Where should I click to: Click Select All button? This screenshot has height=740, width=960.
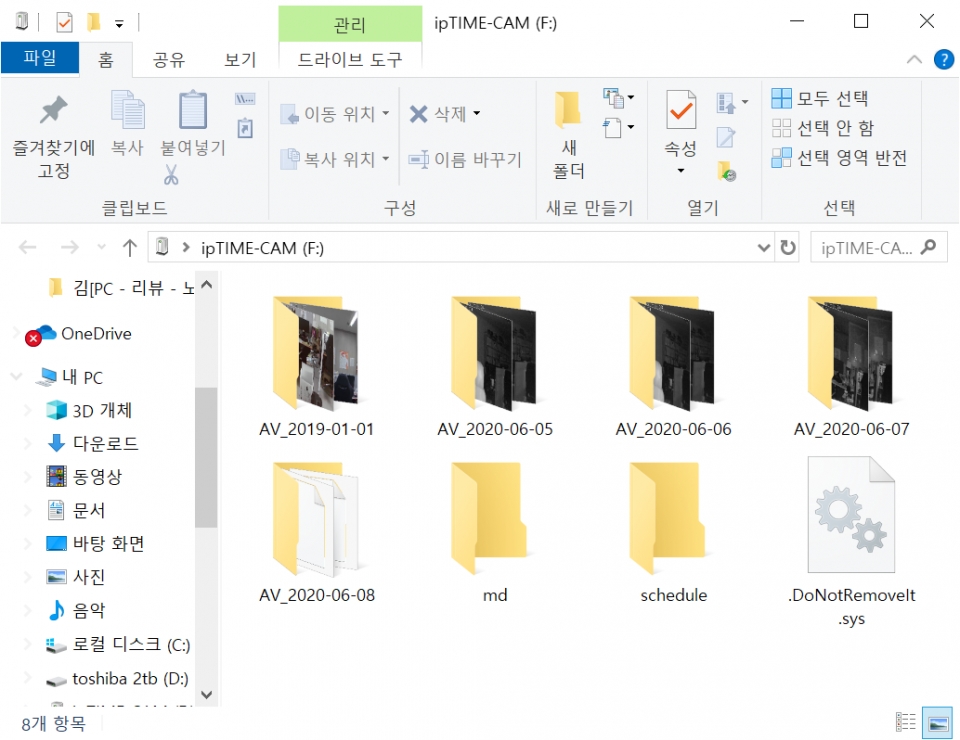pyautogui.click(x=820, y=98)
